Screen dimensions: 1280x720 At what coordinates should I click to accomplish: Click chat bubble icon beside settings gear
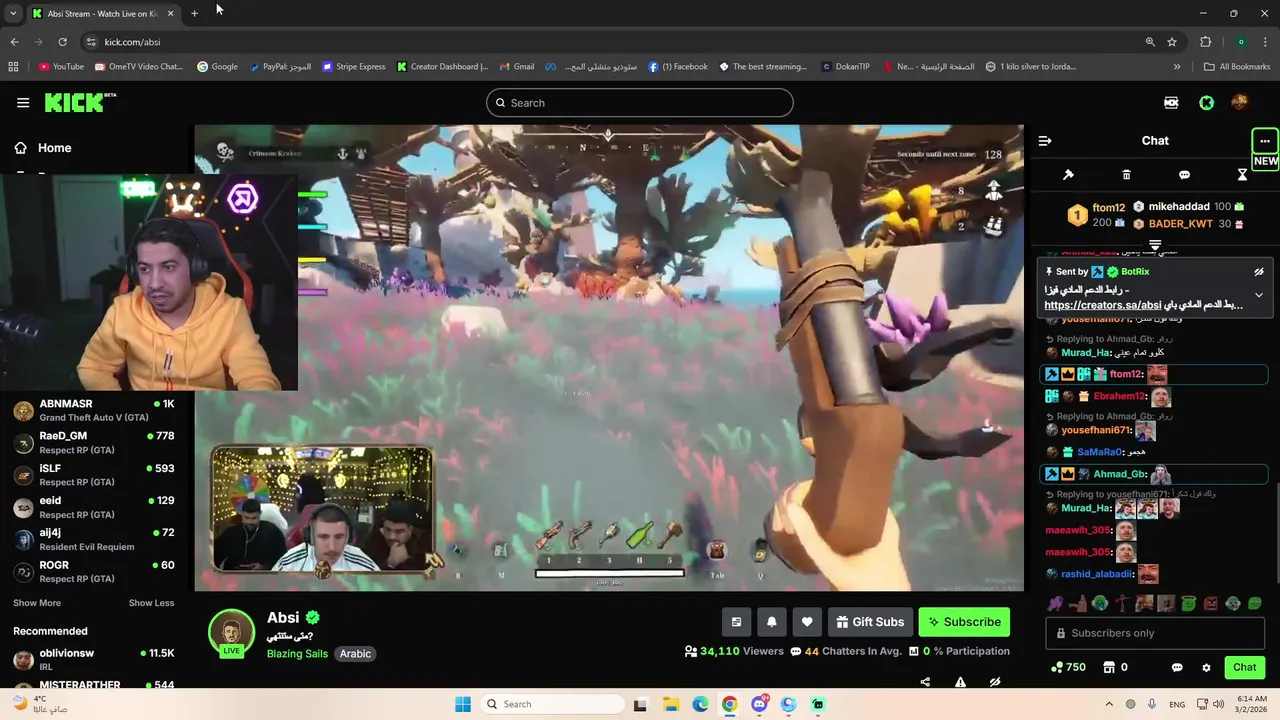1177,668
